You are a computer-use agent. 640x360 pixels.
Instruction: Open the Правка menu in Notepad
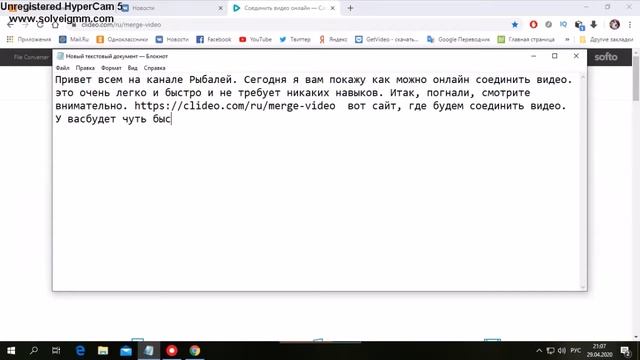click(x=85, y=68)
